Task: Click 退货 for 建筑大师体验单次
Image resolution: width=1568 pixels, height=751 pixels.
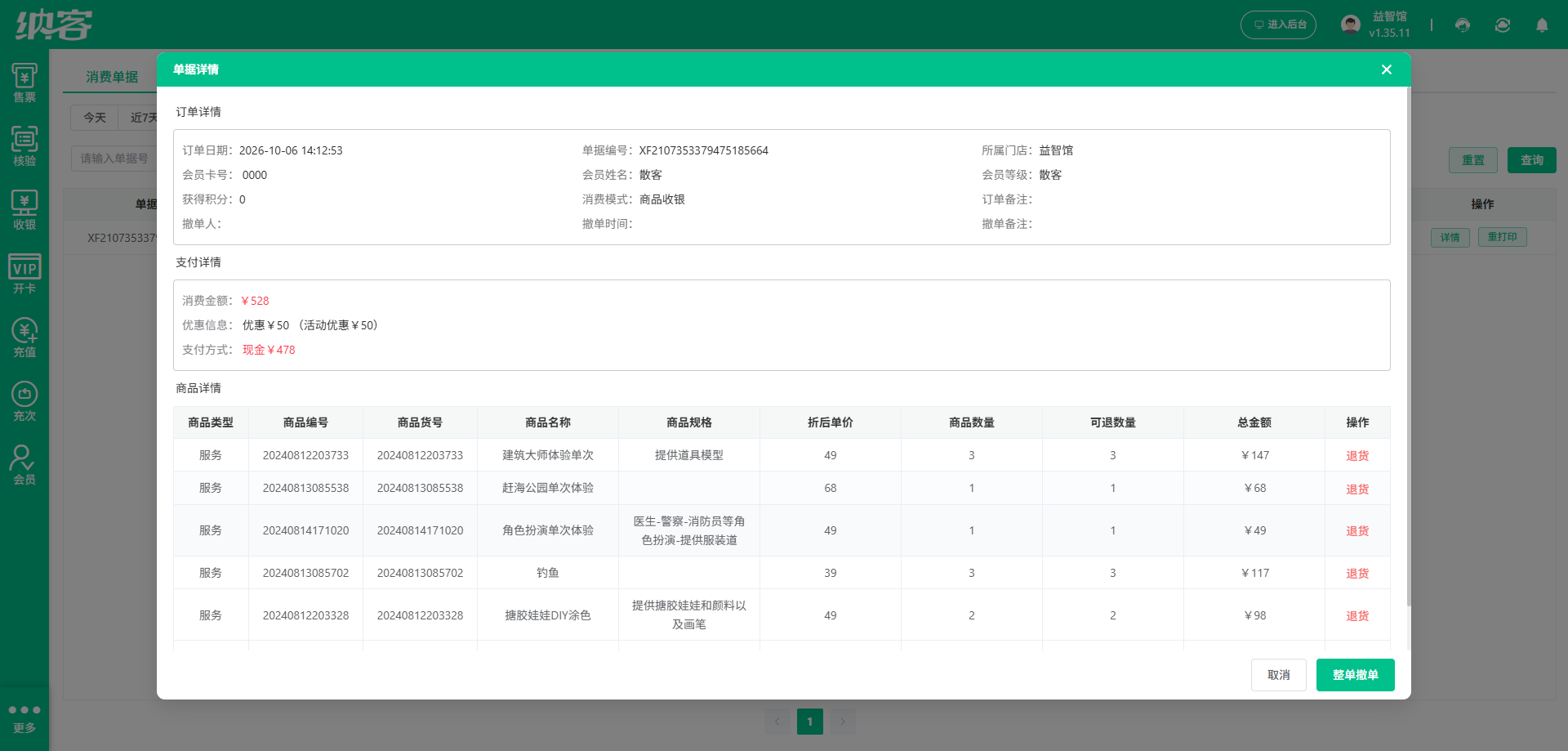Action: click(1357, 456)
